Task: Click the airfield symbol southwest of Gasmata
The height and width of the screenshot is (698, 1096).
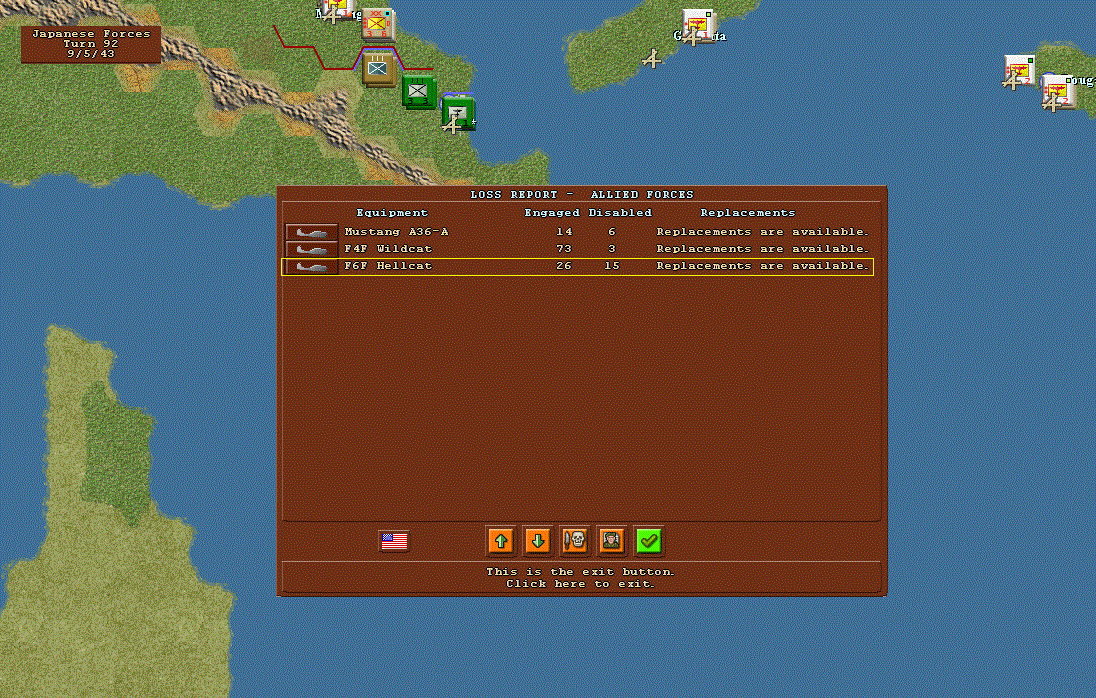Action: (x=652, y=59)
